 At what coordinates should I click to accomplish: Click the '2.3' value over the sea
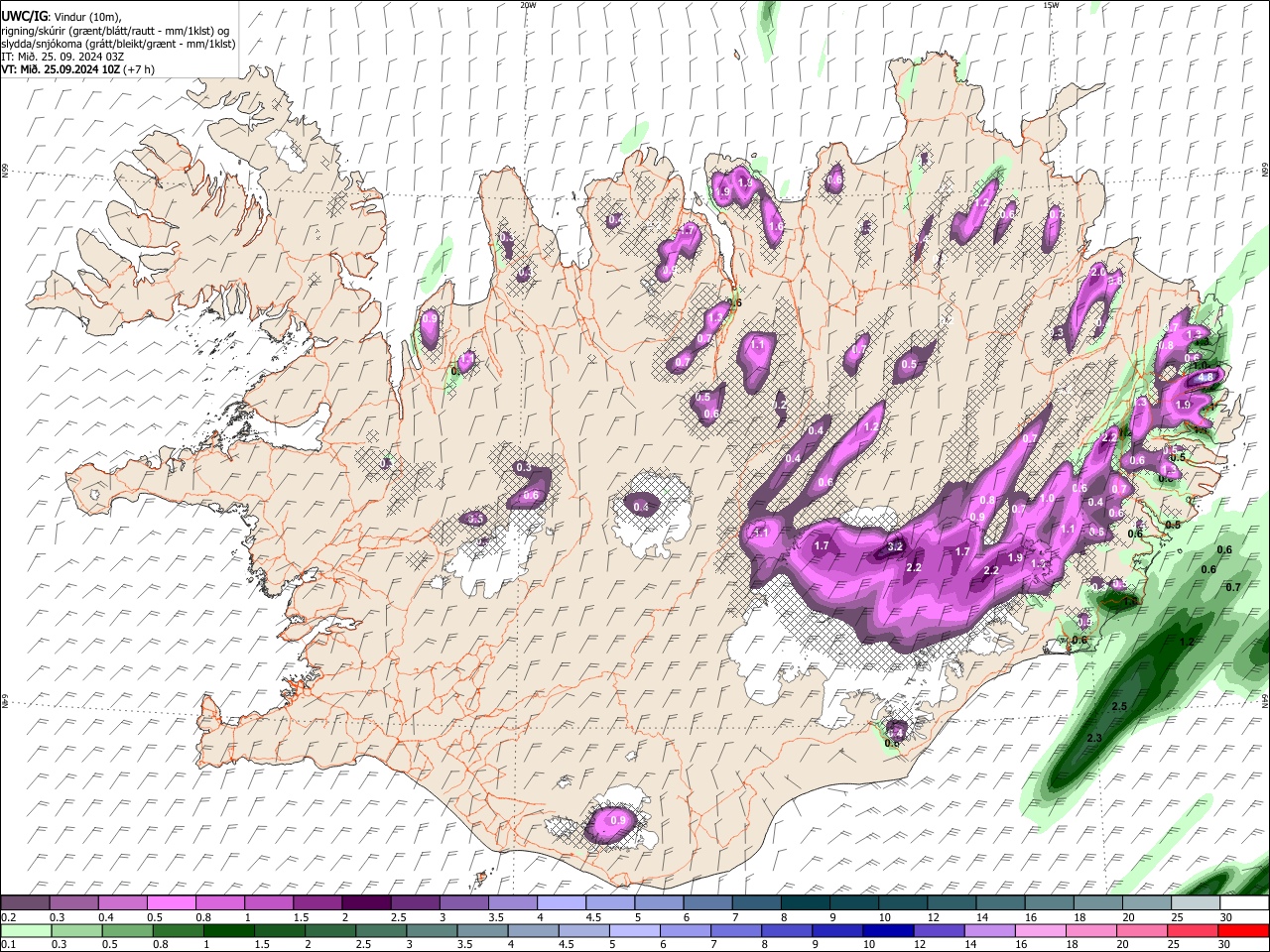1094,739
